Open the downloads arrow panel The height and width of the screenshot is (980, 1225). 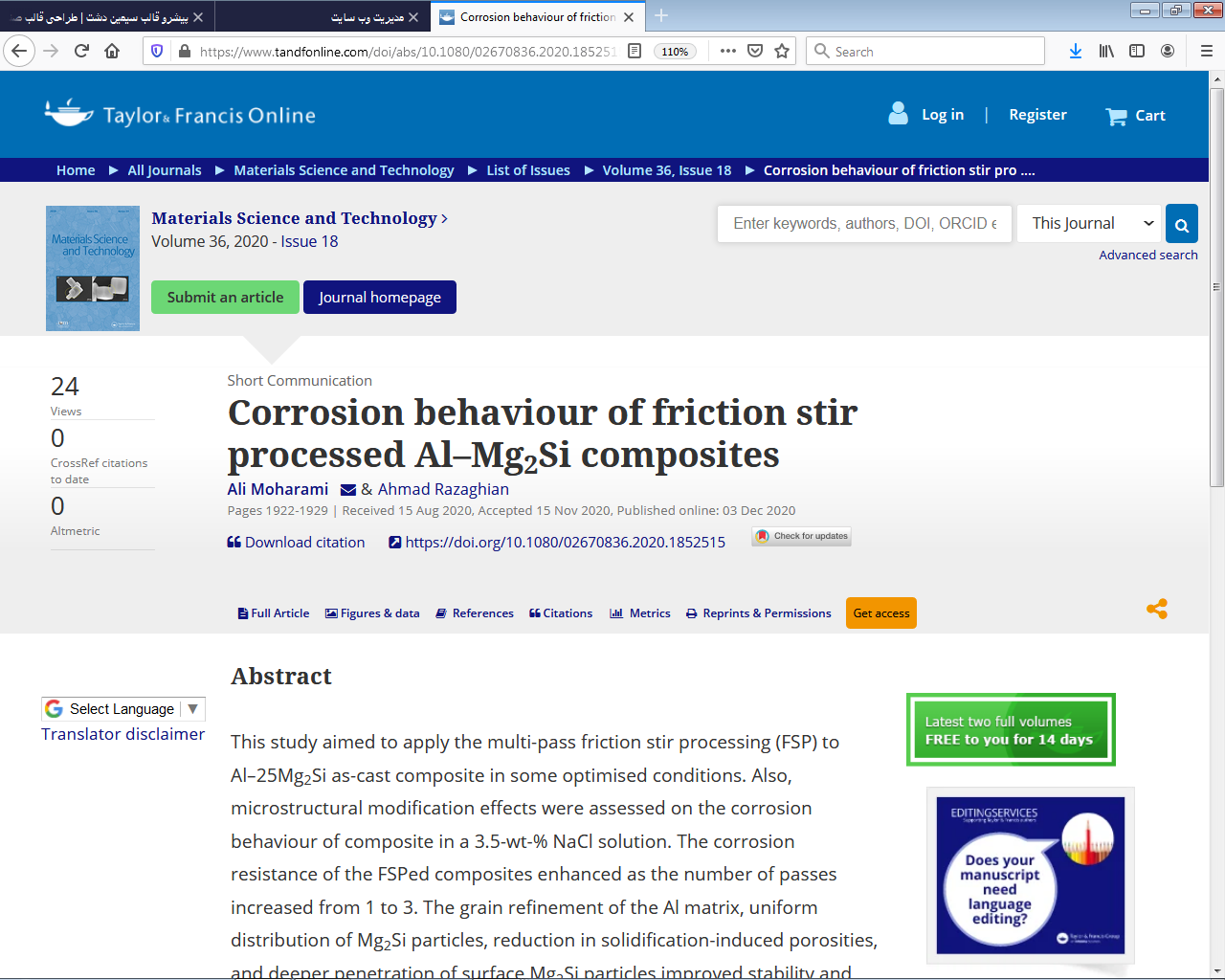(1076, 51)
